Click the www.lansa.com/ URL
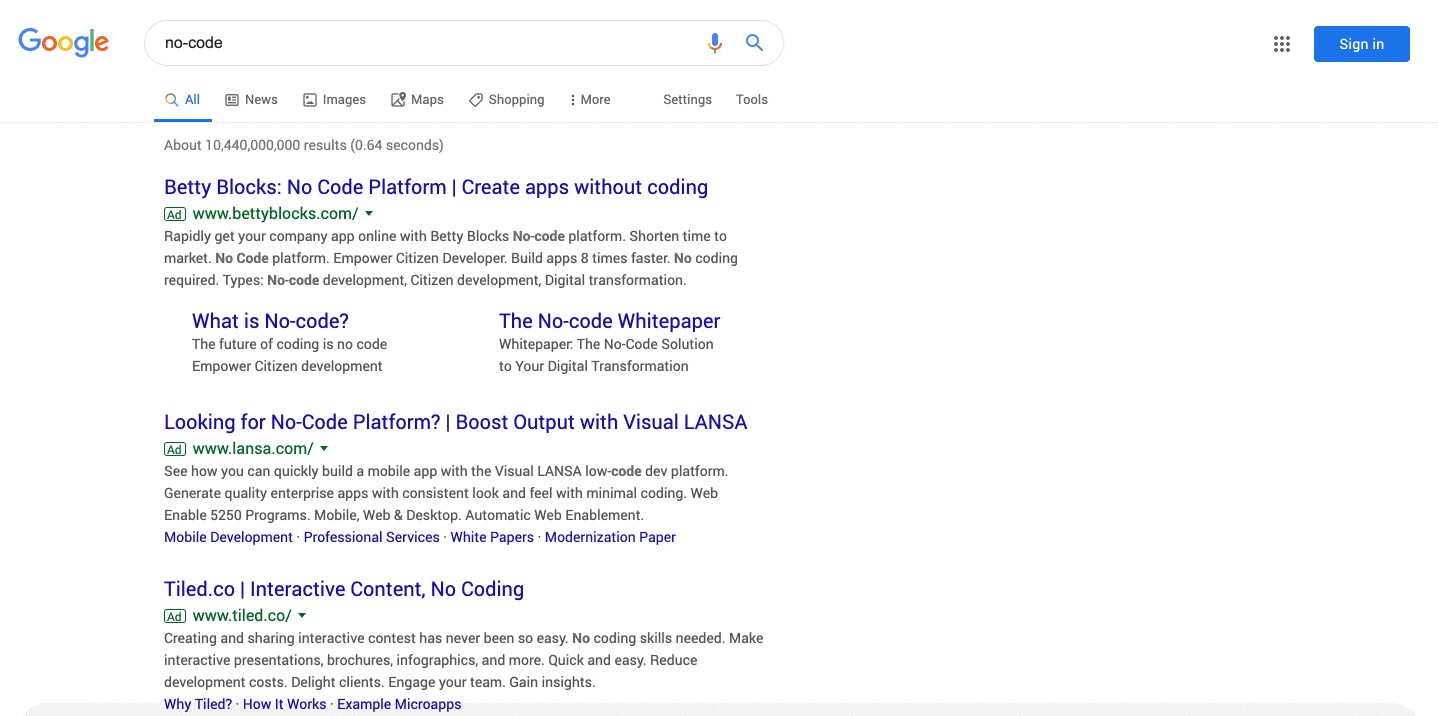 [253, 449]
